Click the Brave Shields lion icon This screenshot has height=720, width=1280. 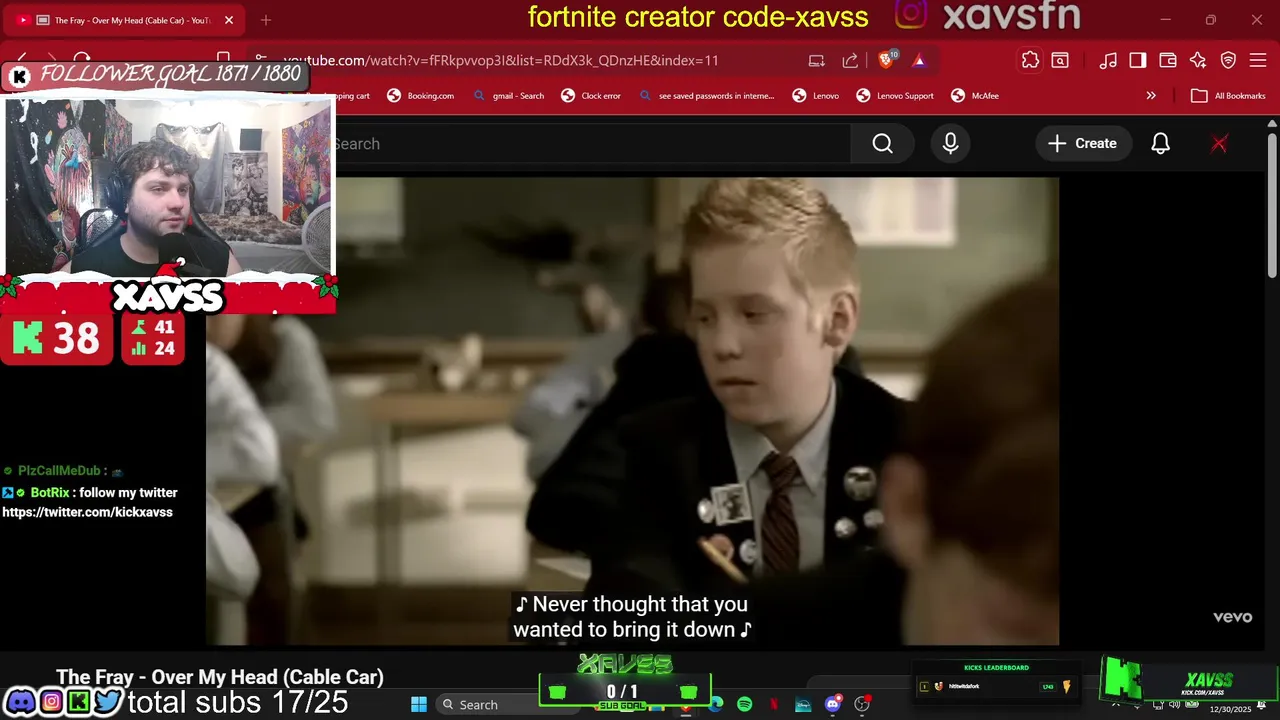click(886, 60)
